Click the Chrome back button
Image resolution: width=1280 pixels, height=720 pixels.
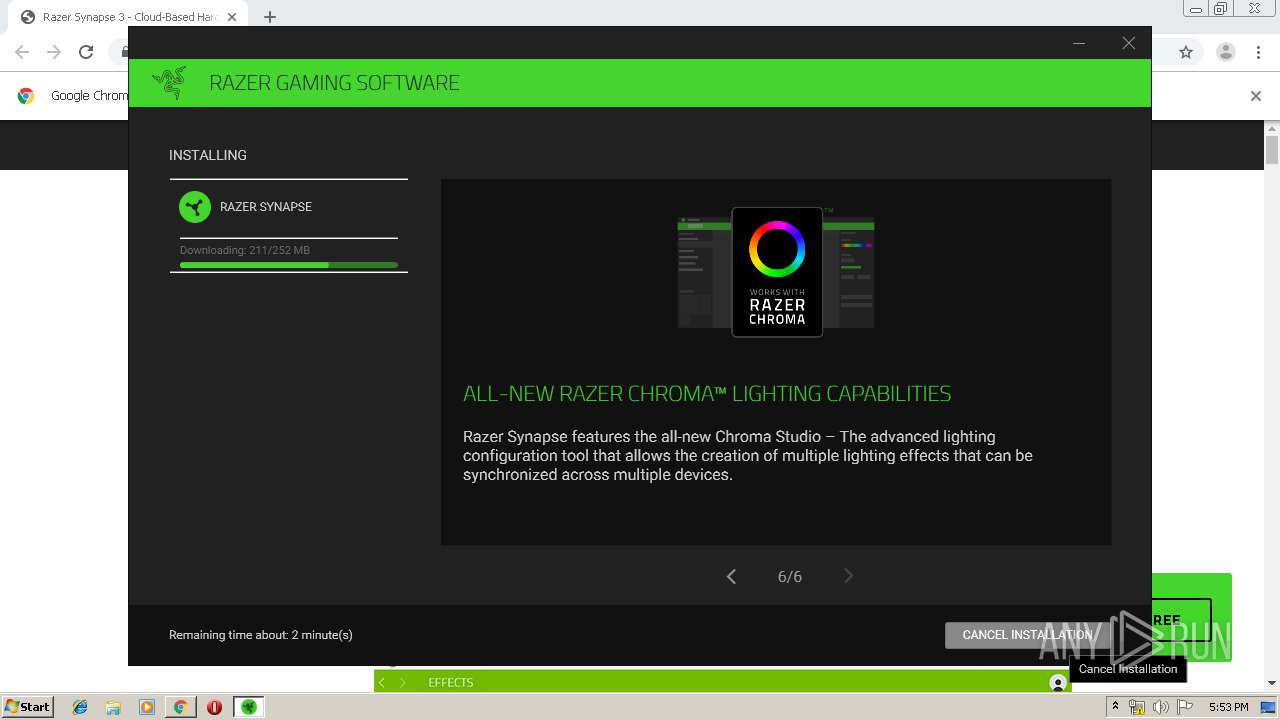click(x=22, y=52)
